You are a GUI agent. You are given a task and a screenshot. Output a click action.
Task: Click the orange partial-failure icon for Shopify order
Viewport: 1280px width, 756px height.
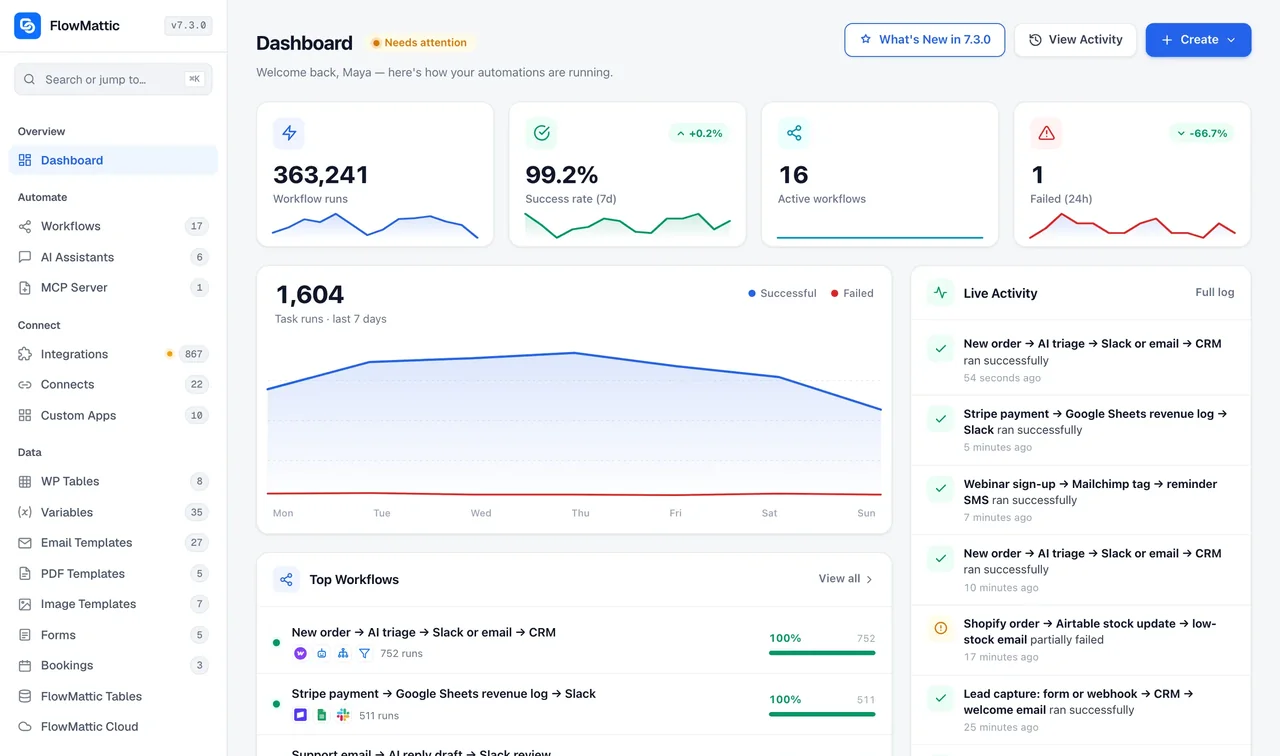coord(940,628)
